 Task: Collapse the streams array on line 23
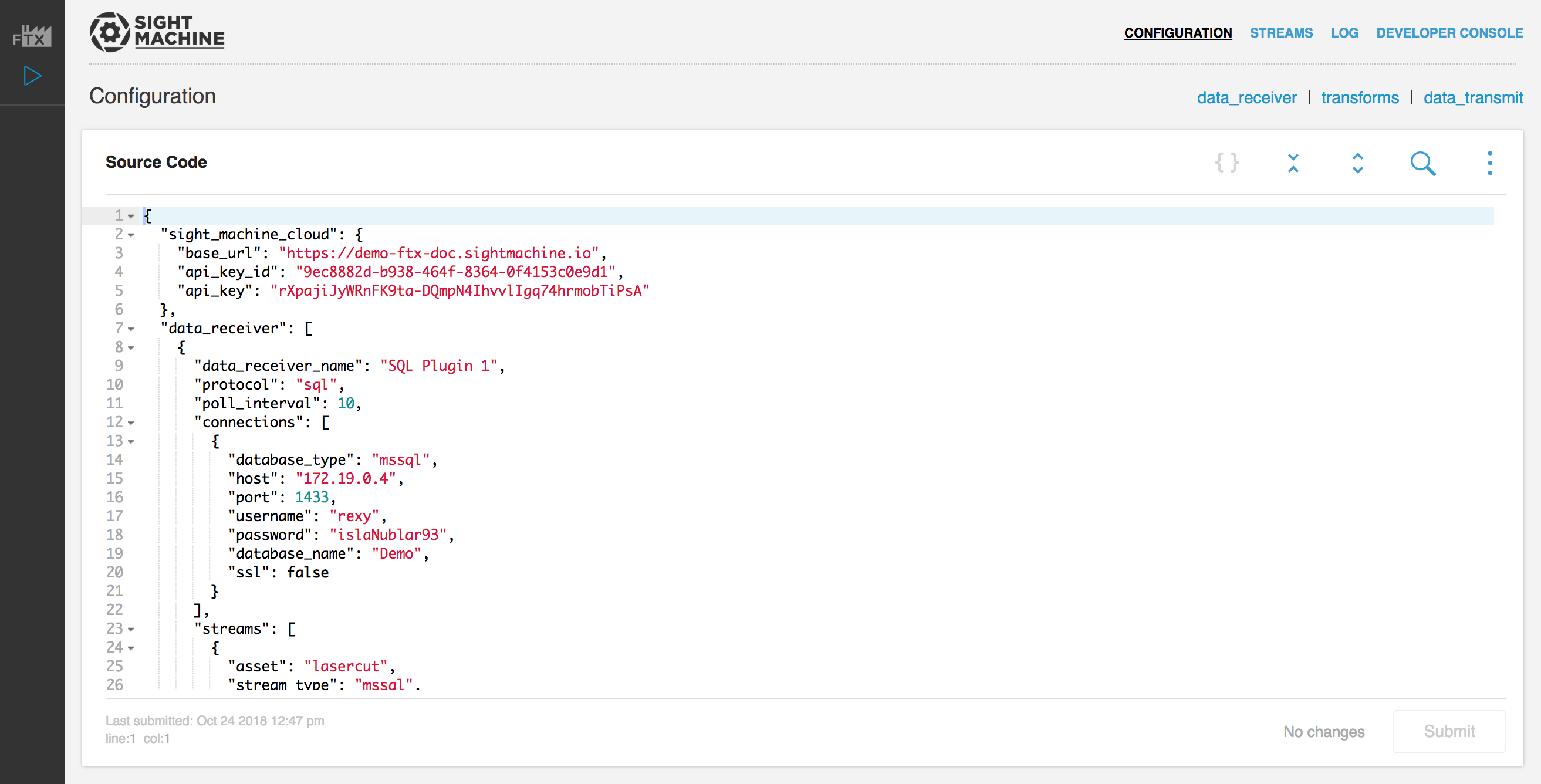click(x=130, y=629)
